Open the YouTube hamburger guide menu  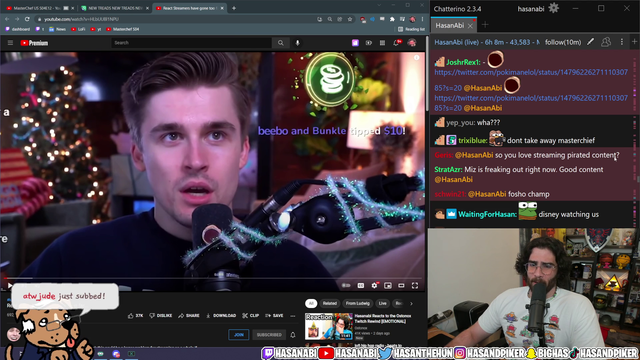tap(11, 42)
